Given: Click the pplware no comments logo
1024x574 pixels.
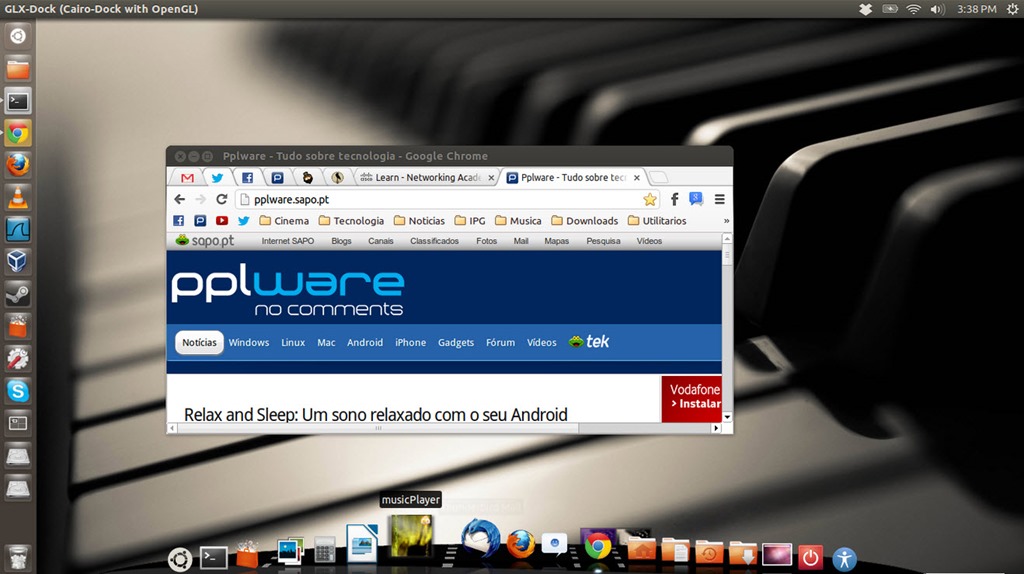Looking at the screenshot, I should tap(287, 292).
